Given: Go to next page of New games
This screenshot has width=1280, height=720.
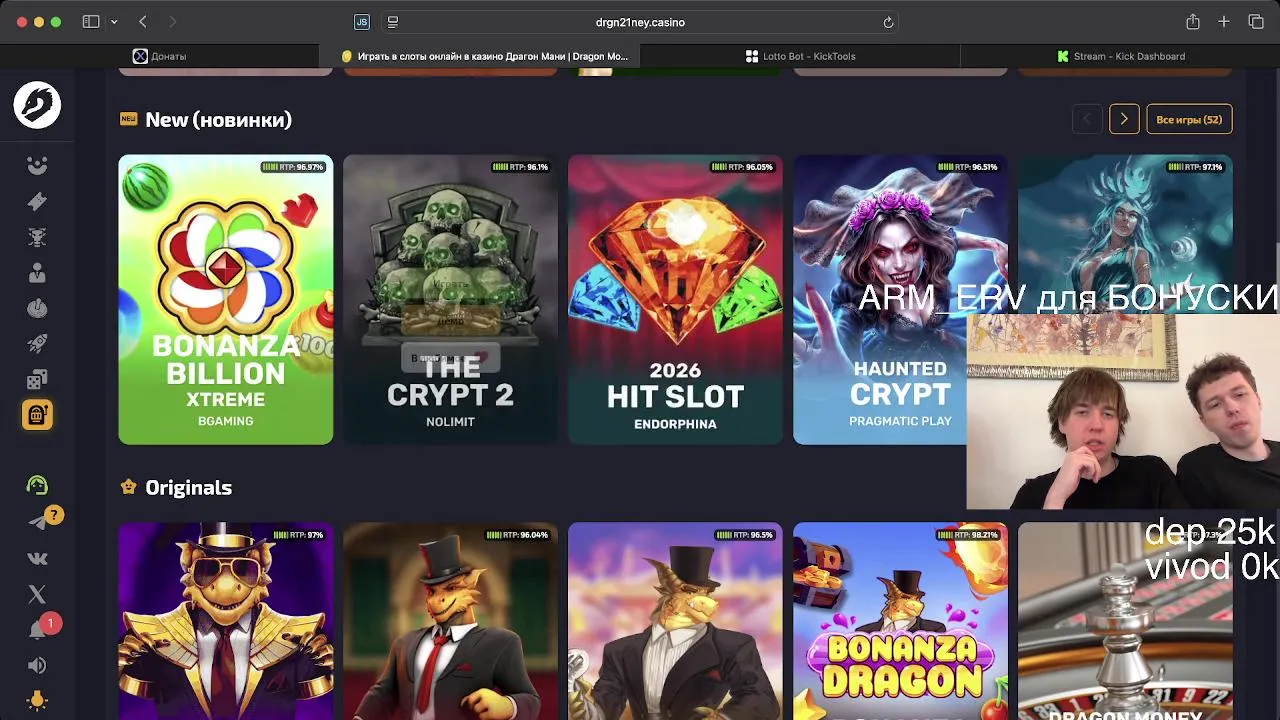Looking at the screenshot, I should [1124, 119].
